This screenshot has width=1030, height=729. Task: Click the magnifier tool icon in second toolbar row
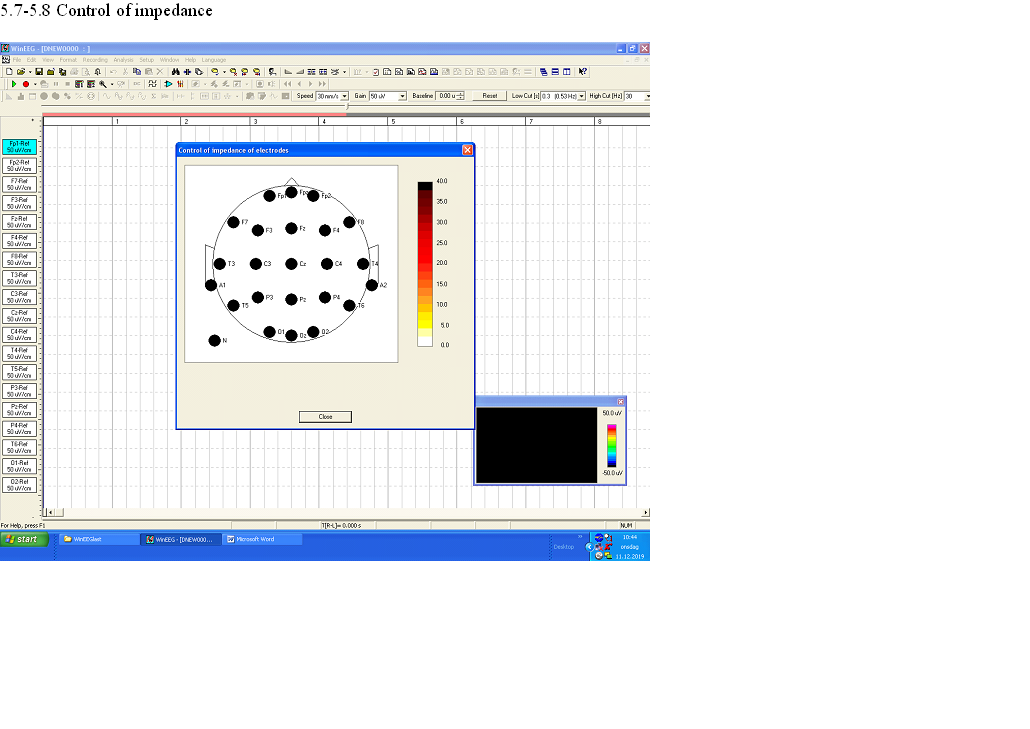102,84
